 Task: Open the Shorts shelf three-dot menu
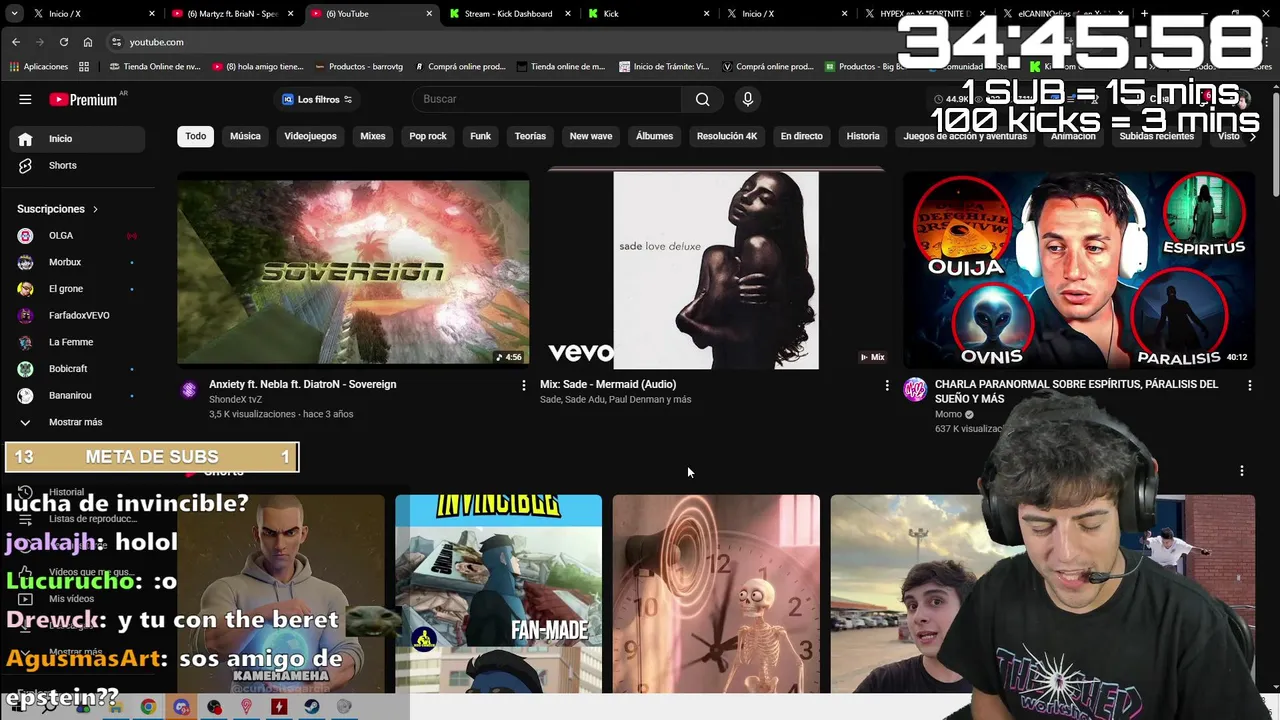(x=1242, y=471)
